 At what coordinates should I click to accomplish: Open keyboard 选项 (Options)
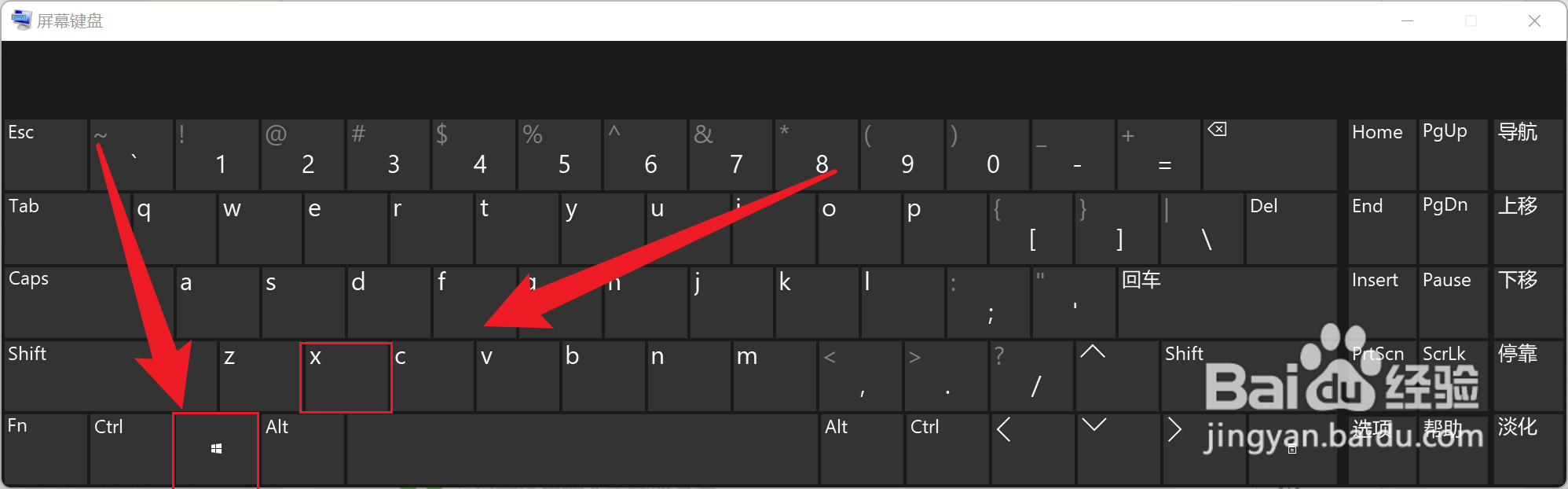pos(1382,449)
